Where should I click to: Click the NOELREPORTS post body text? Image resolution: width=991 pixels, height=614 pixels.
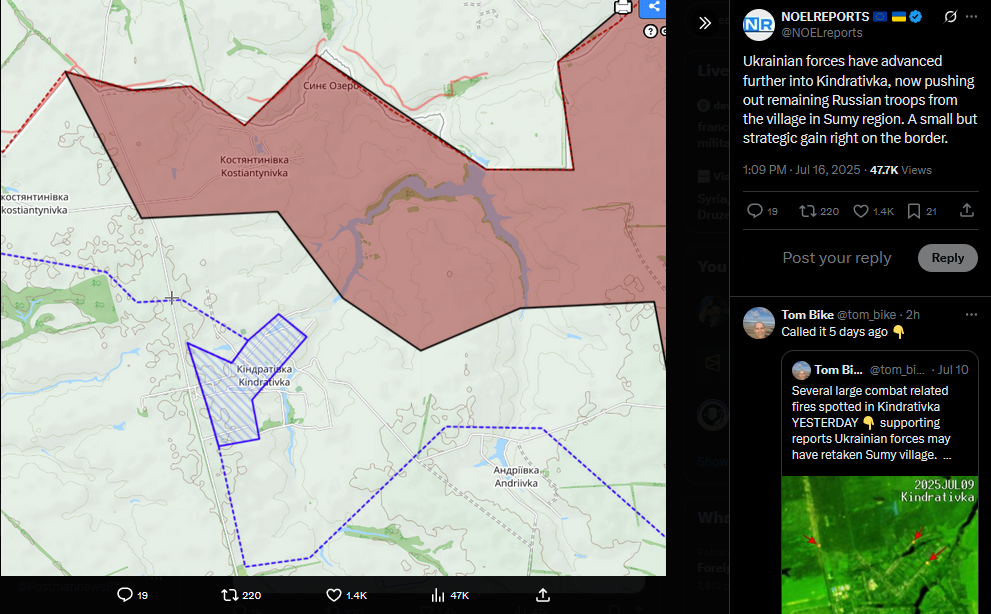860,100
